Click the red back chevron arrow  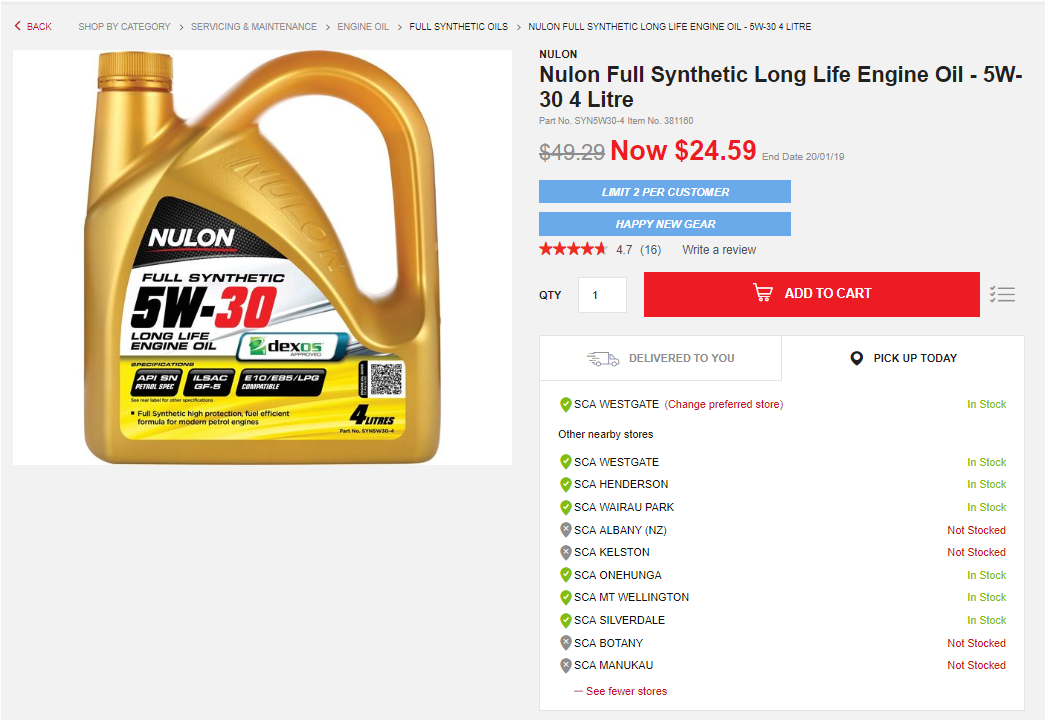(17, 26)
